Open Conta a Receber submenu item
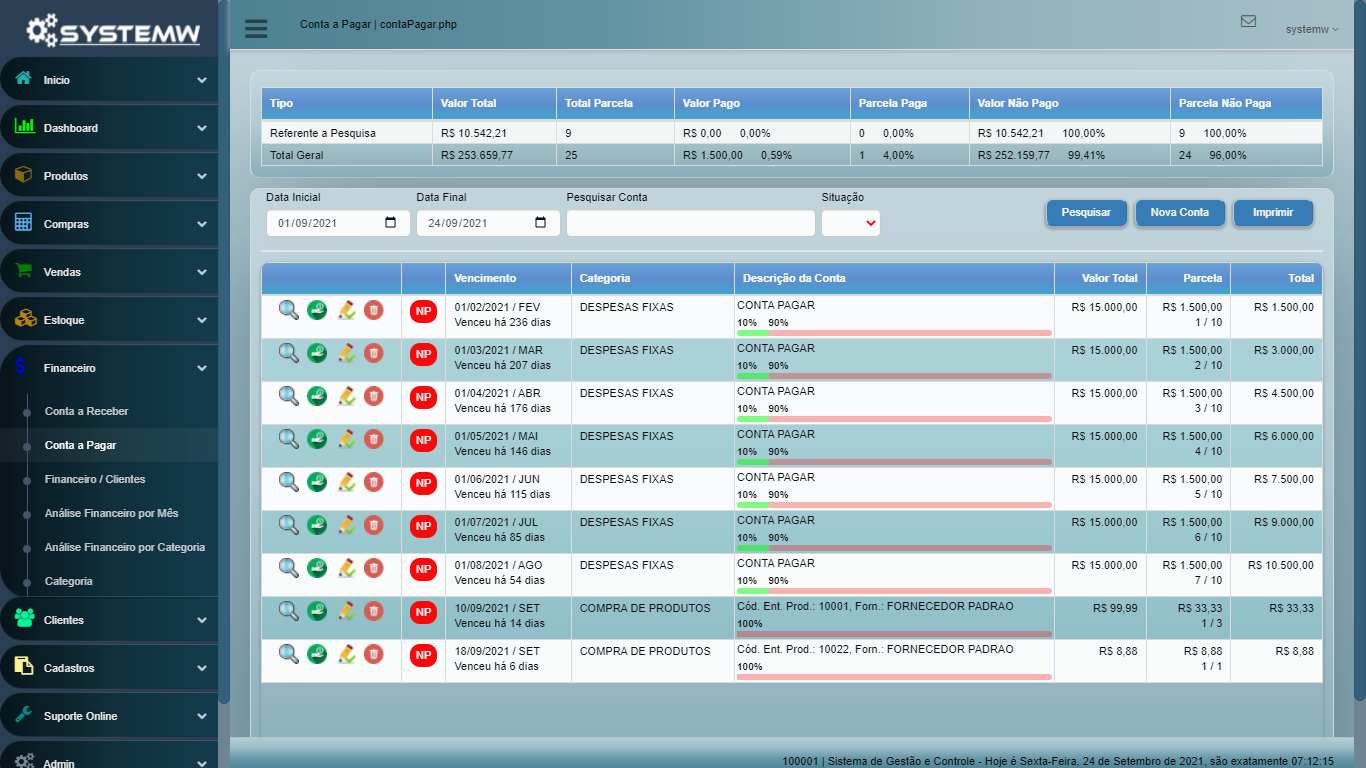Image resolution: width=1366 pixels, height=768 pixels. click(x=87, y=411)
